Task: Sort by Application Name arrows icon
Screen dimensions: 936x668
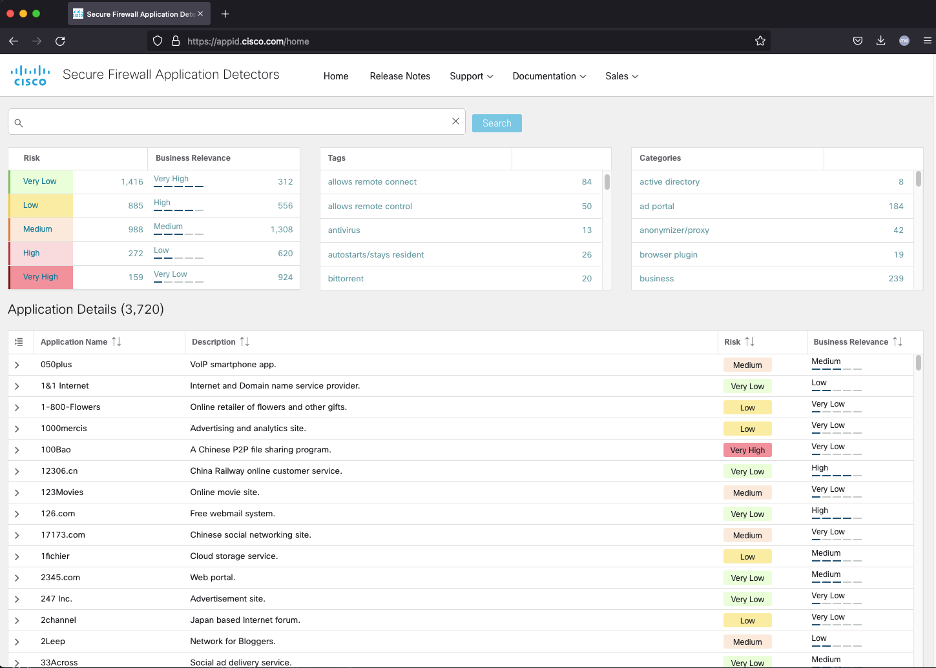Action: coord(117,342)
